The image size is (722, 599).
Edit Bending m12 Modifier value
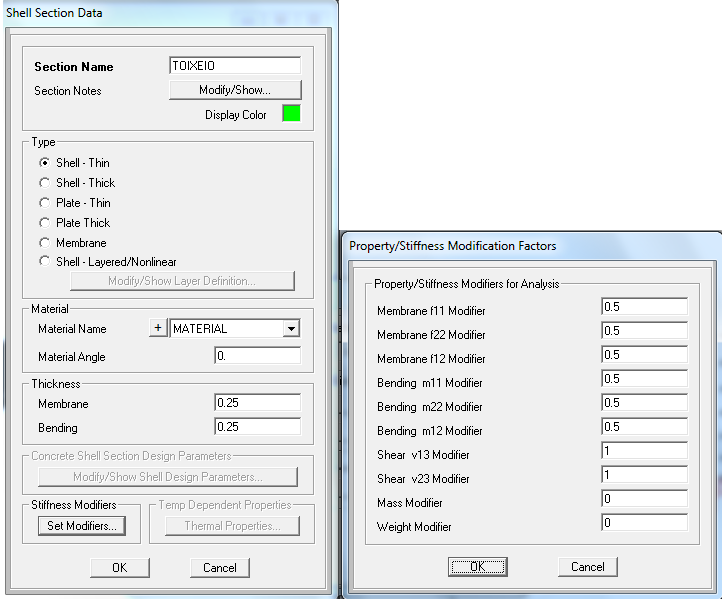point(644,426)
